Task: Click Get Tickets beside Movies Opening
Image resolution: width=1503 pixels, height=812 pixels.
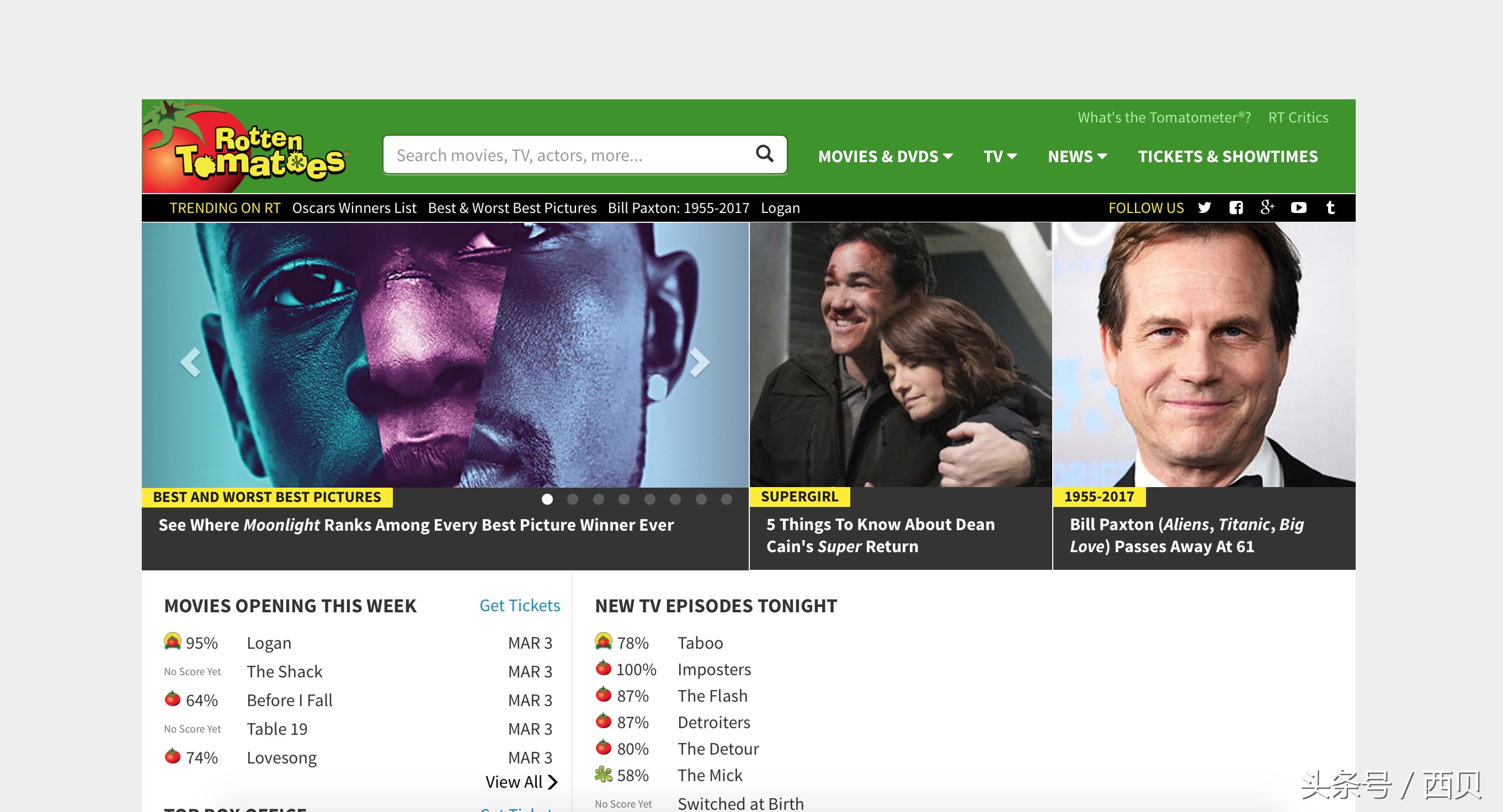Action: [519, 606]
